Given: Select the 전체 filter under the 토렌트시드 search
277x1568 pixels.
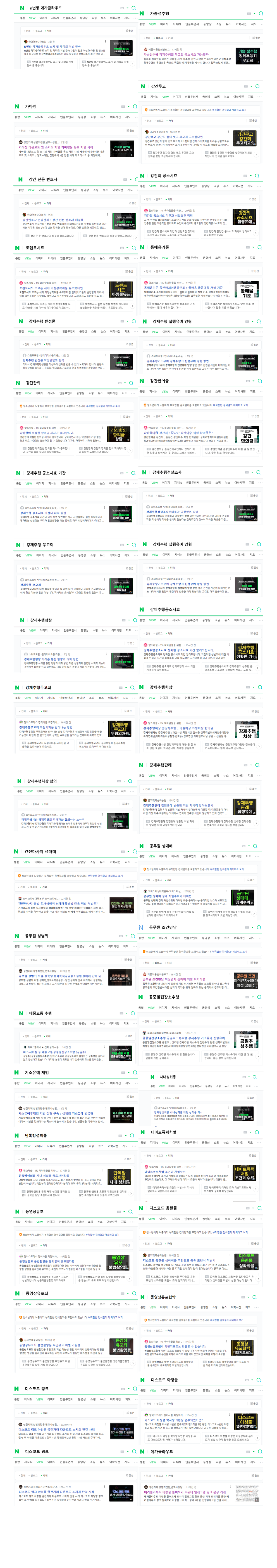Looking at the screenshot, I should pos(23,271).
